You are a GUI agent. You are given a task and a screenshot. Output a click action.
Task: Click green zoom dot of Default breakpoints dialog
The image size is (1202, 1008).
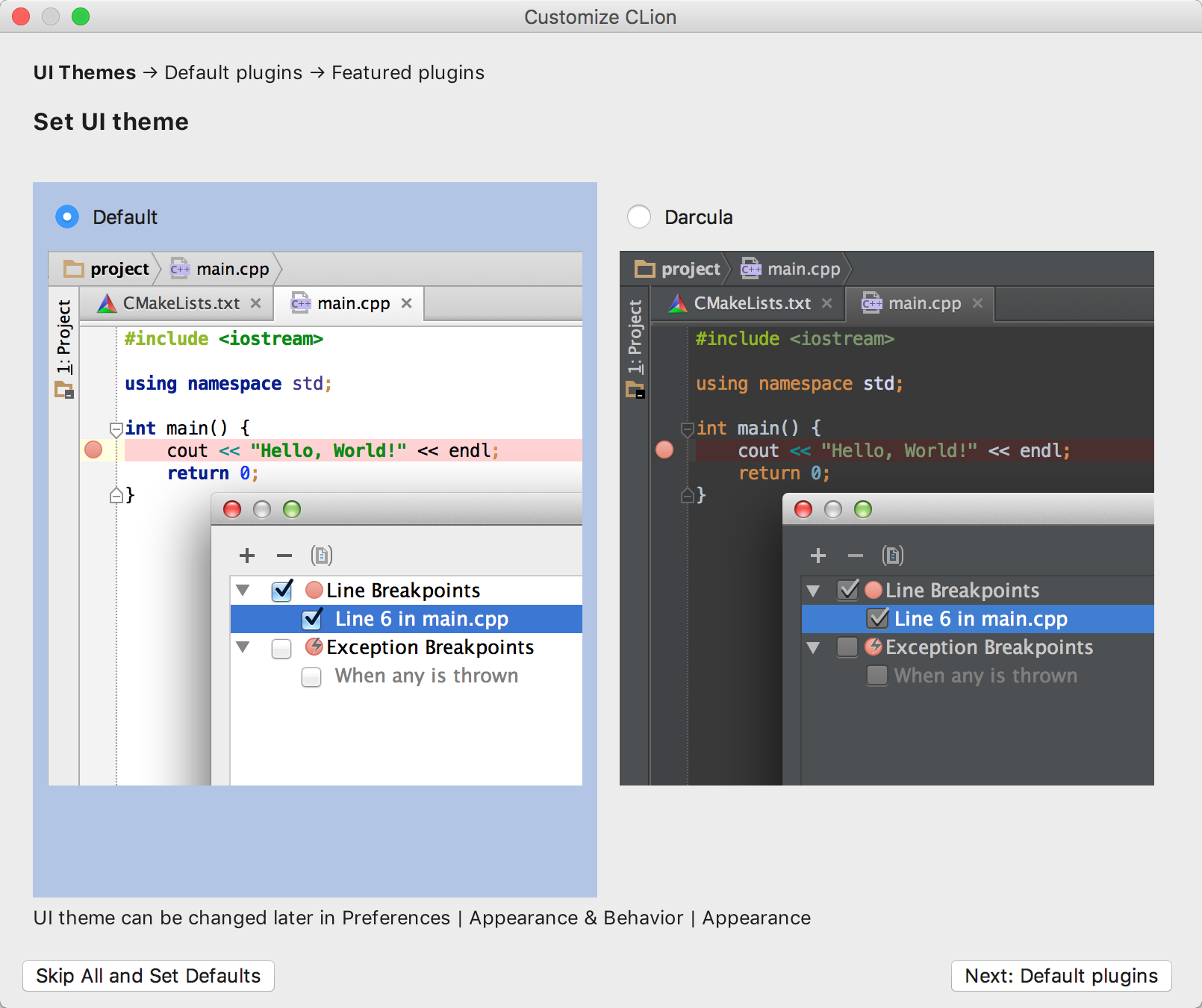pyautogui.click(x=292, y=509)
